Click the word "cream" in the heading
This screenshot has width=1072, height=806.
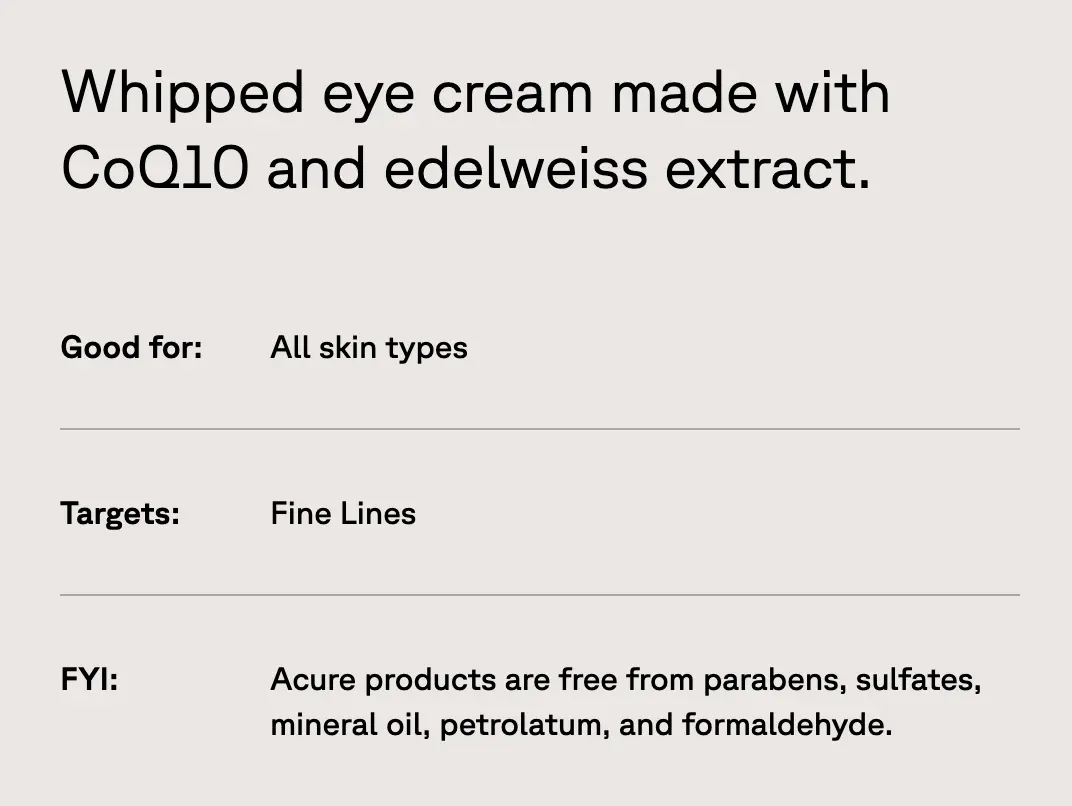[x=512, y=94]
